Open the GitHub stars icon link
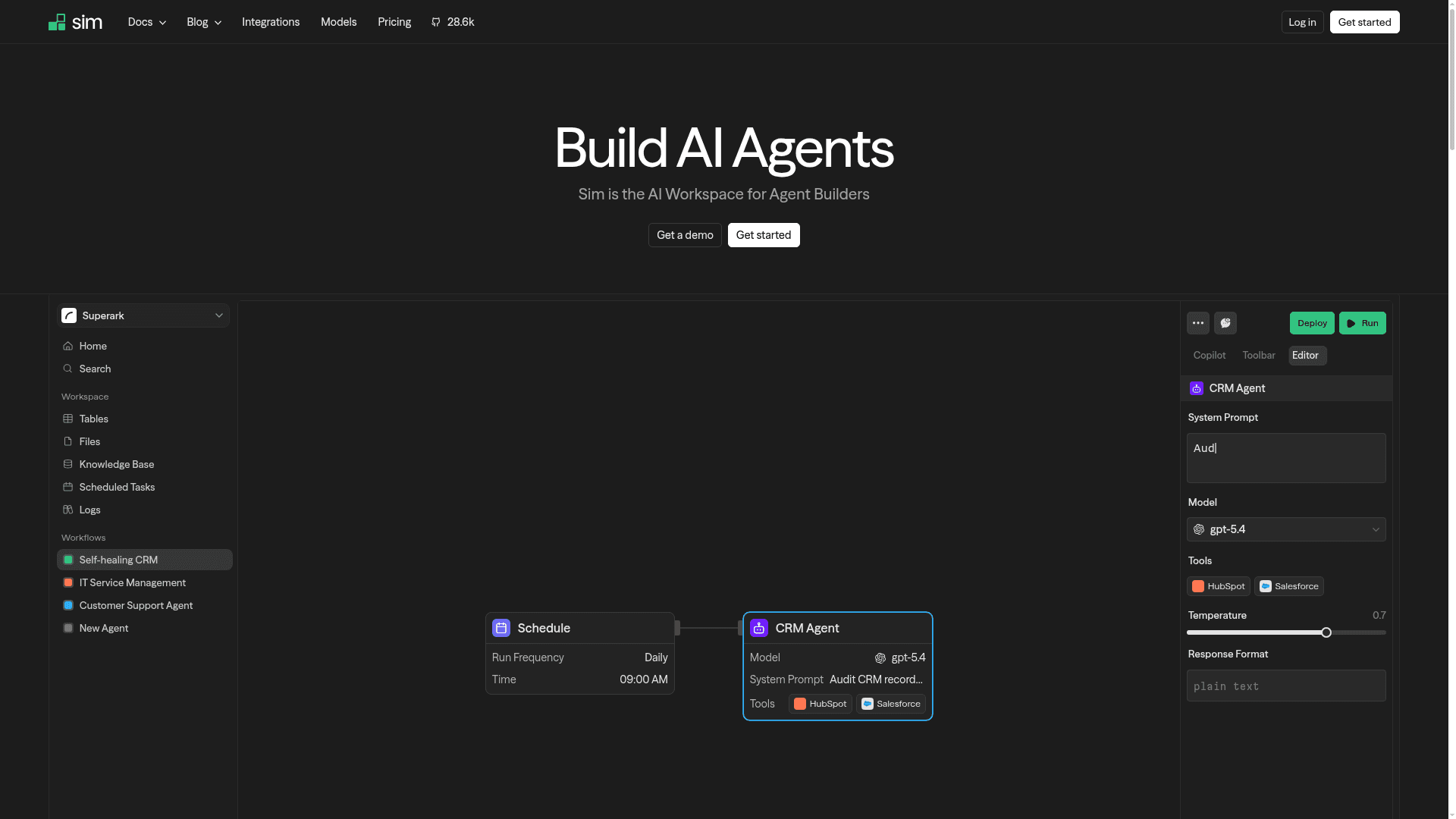Image resolution: width=1456 pixels, height=819 pixels. pos(436,22)
